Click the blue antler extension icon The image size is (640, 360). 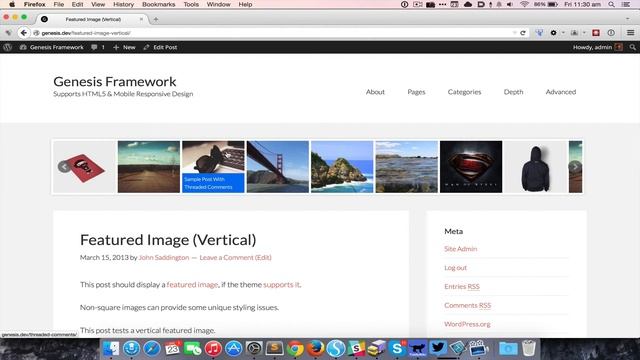click(x=539, y=33)
